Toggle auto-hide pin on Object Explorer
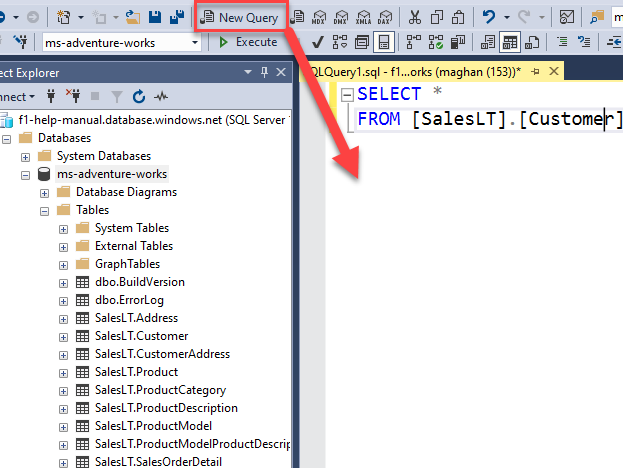The image size is (623, 468). pos(264,72)
